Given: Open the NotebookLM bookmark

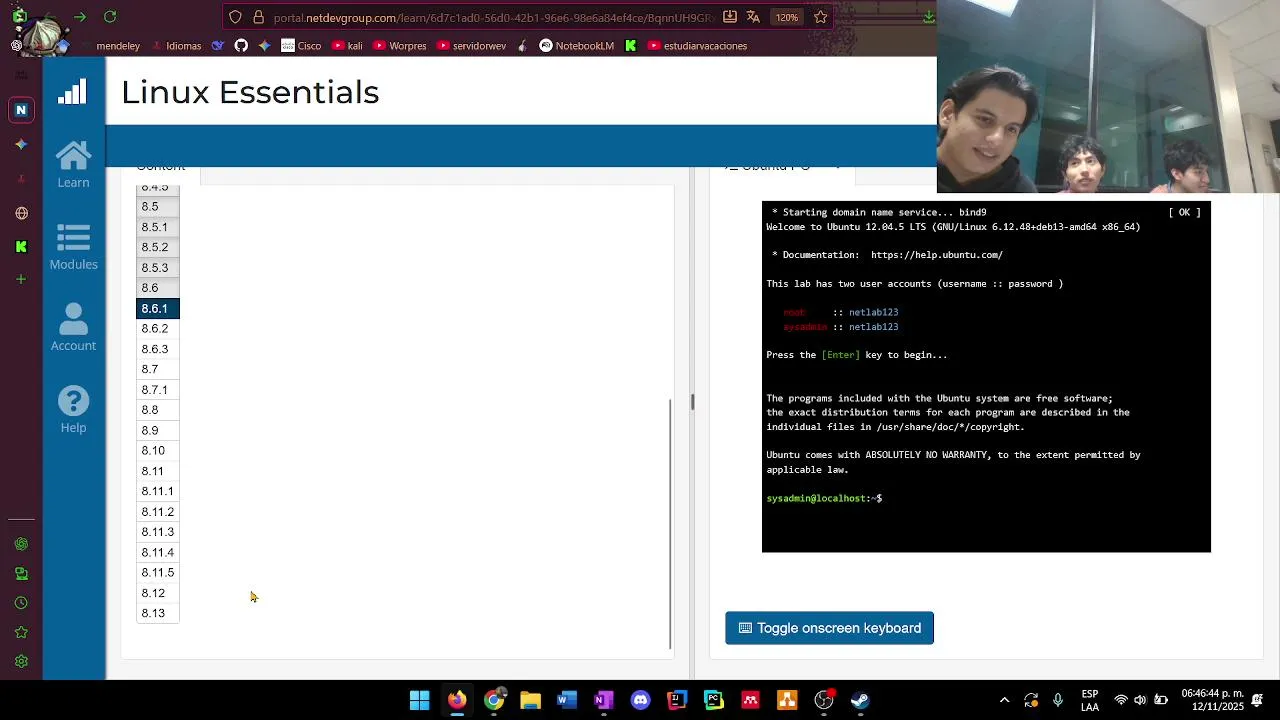Looking at the screenshot, I should pyautogui.click(x=576, y=45).
